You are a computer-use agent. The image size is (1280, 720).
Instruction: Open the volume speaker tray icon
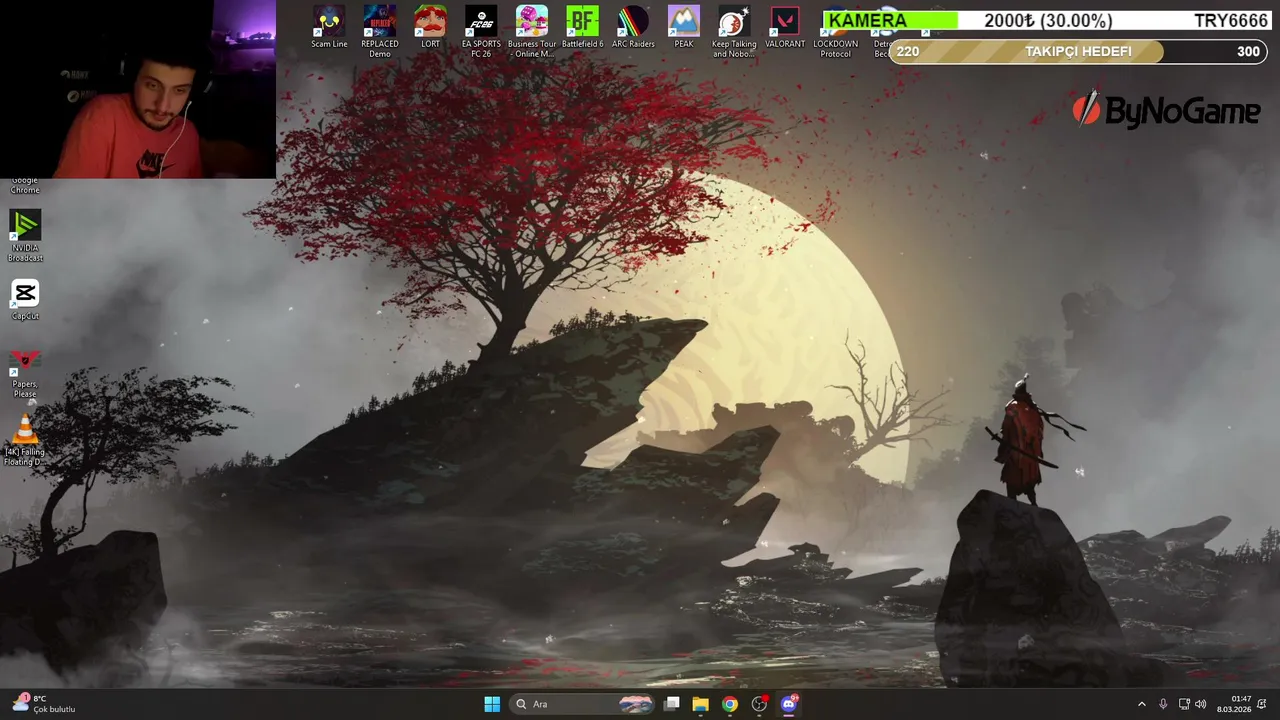(x=1200, y=704)
